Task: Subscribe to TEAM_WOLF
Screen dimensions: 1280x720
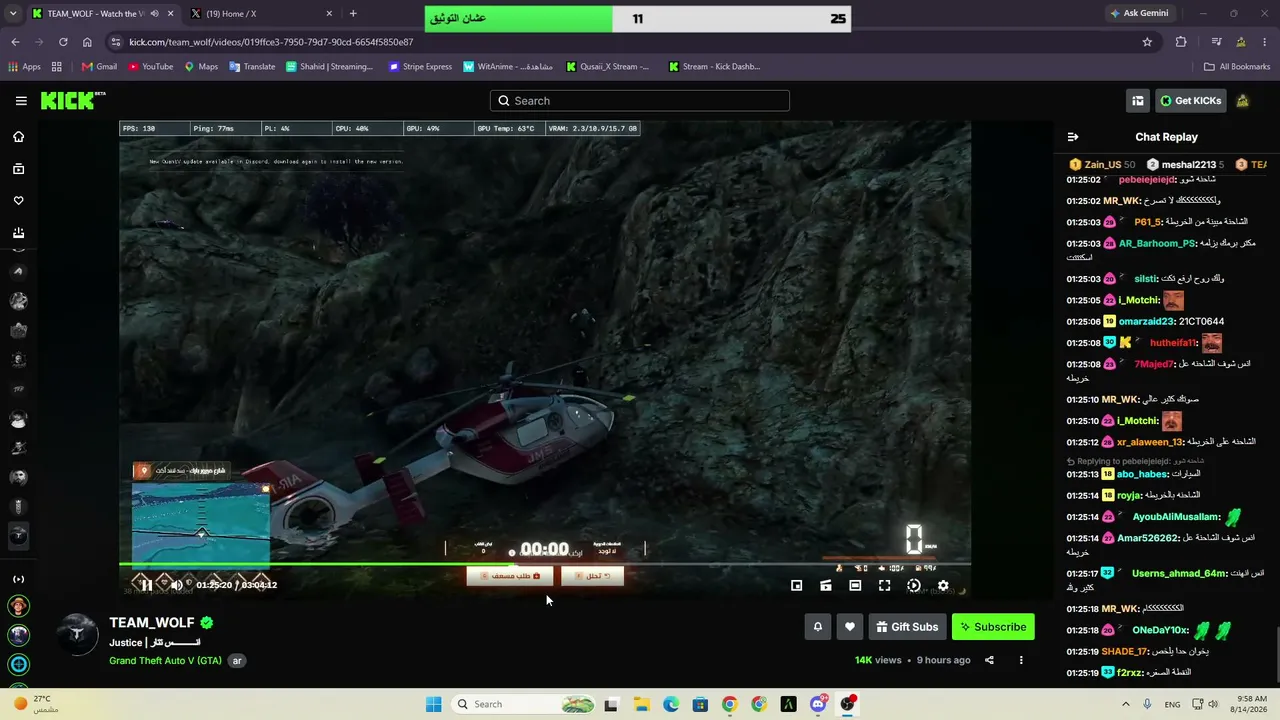Action: pos(993,627)
